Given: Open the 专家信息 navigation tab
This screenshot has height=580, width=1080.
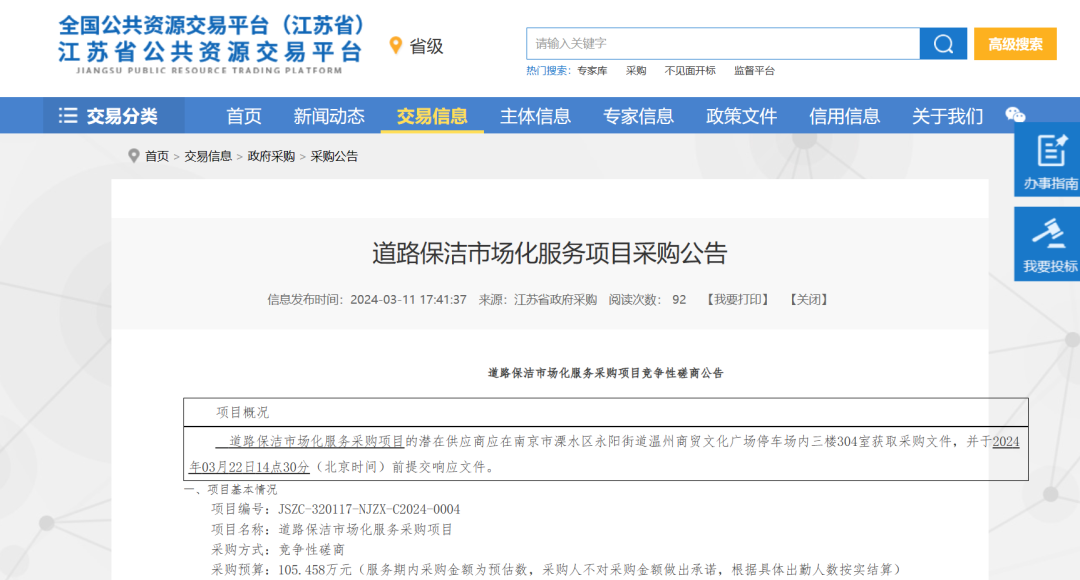Looking at the screenshot, I should 638,116.
